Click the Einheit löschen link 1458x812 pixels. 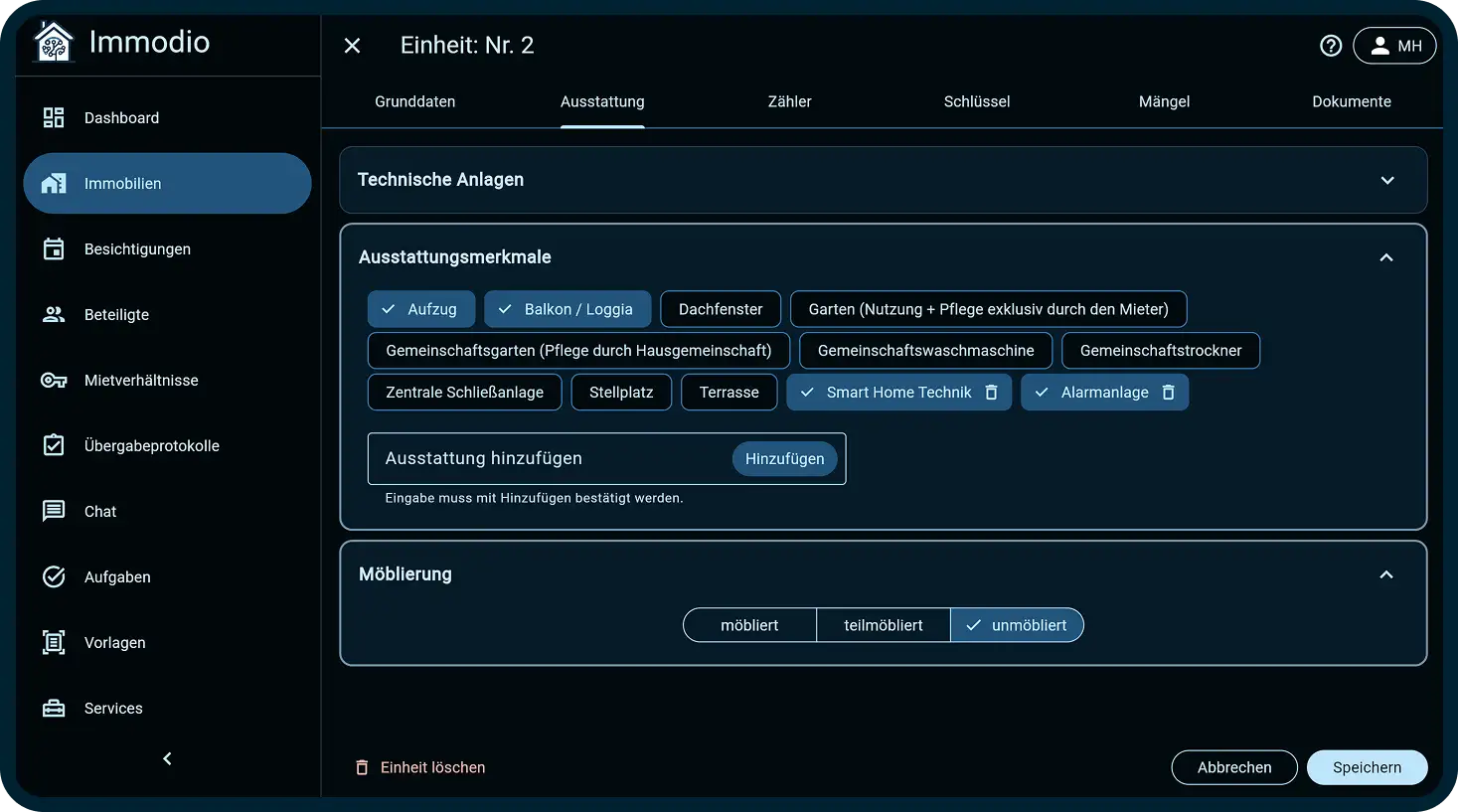point(432,767)
